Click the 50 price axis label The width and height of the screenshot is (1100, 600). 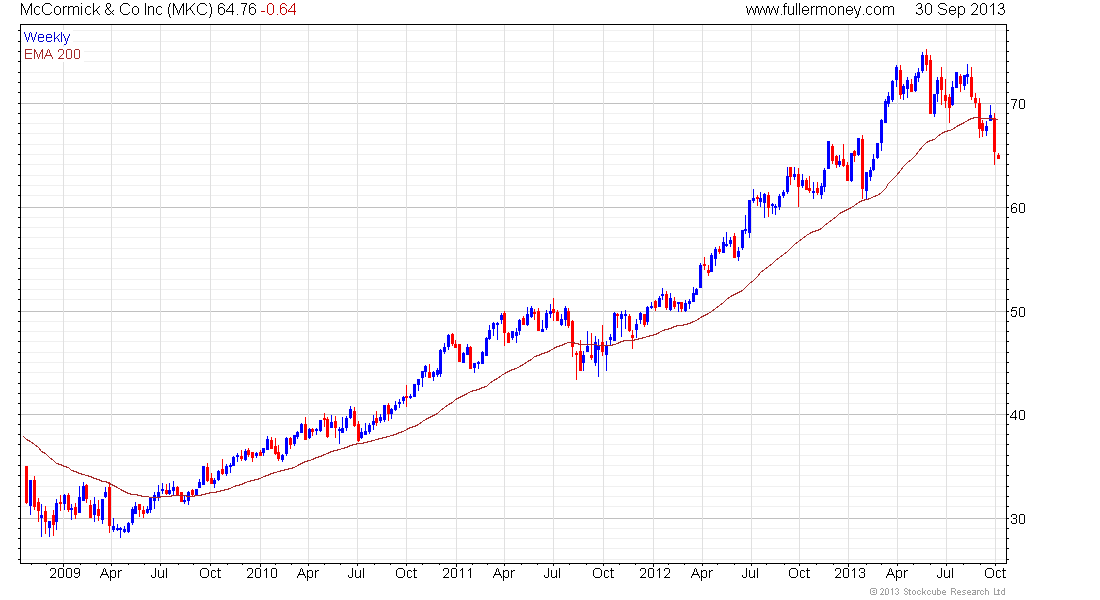click(x=1017, y=312)
